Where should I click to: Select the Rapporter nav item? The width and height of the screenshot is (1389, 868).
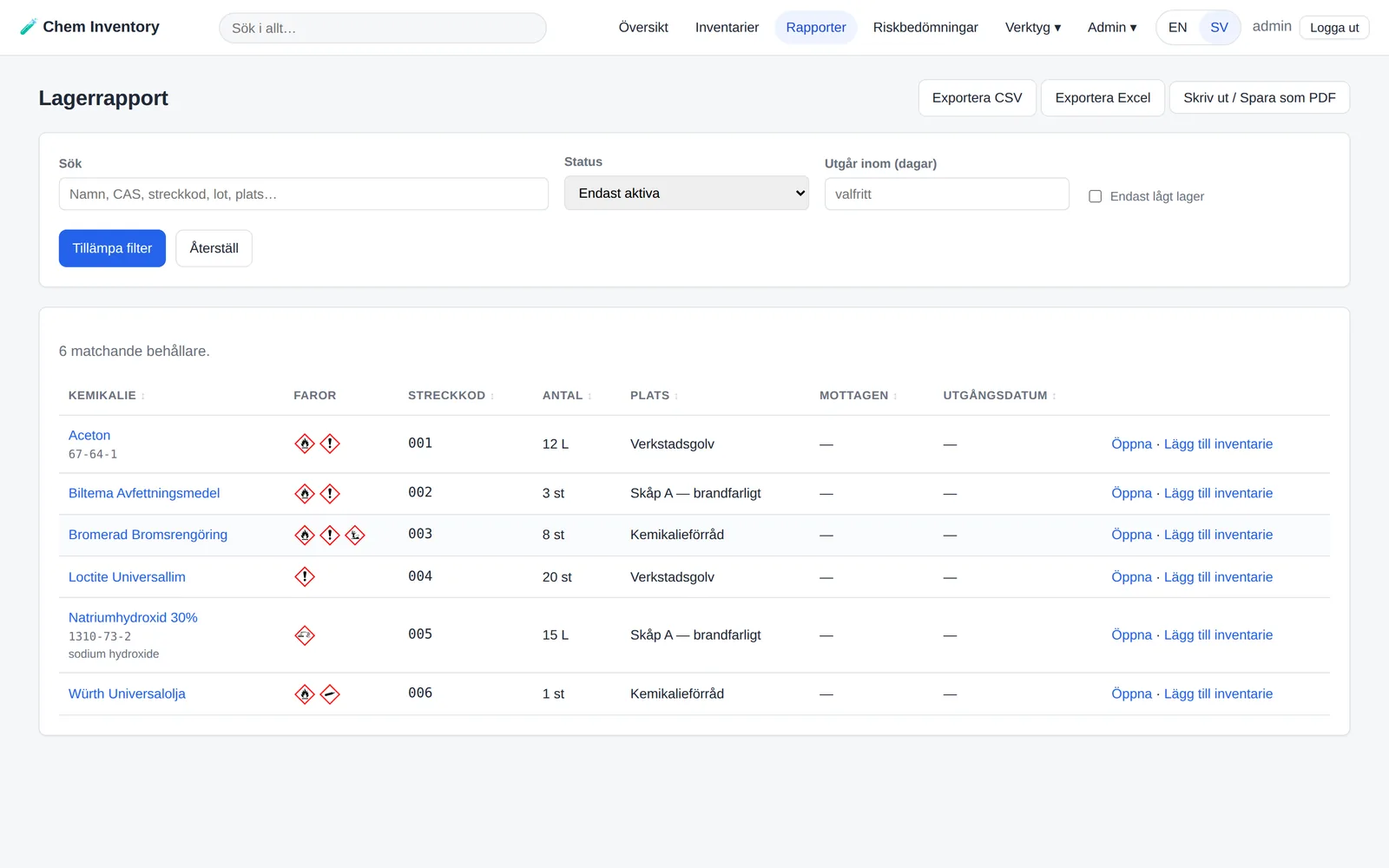pos(816,28)
